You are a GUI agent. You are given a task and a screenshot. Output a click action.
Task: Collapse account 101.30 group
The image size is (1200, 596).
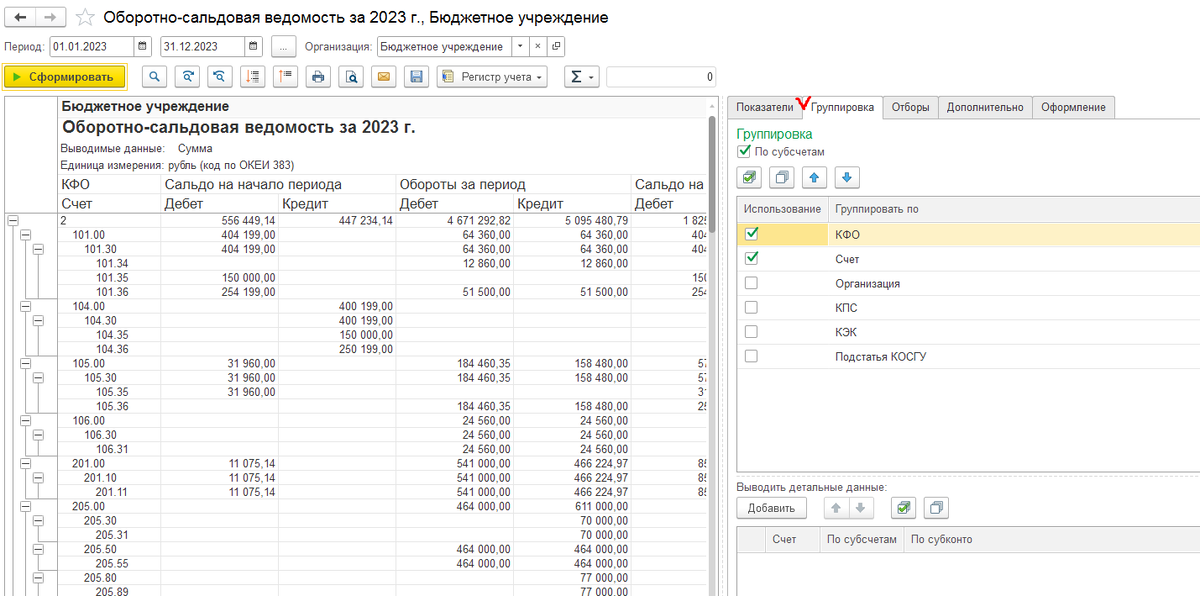point(38,249)
